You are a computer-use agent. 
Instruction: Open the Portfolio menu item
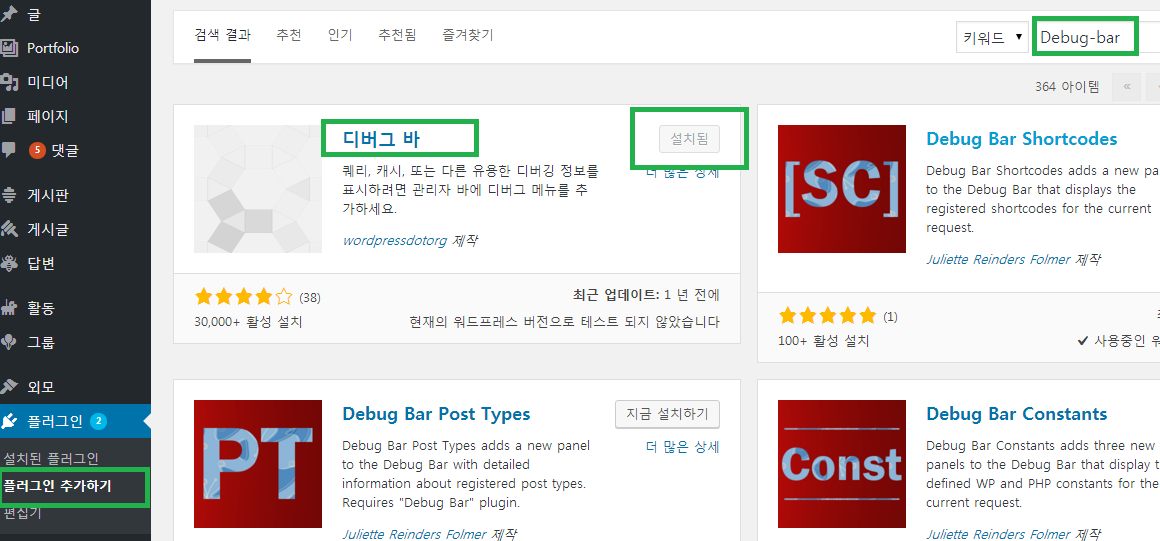pyautogui.click(x=53, y=48)
